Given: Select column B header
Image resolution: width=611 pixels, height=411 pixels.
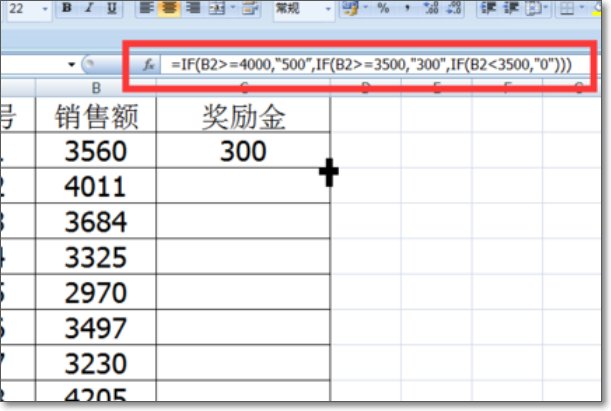Looking at the screenshot, I should pyautogui.click(x=96, y=88).
